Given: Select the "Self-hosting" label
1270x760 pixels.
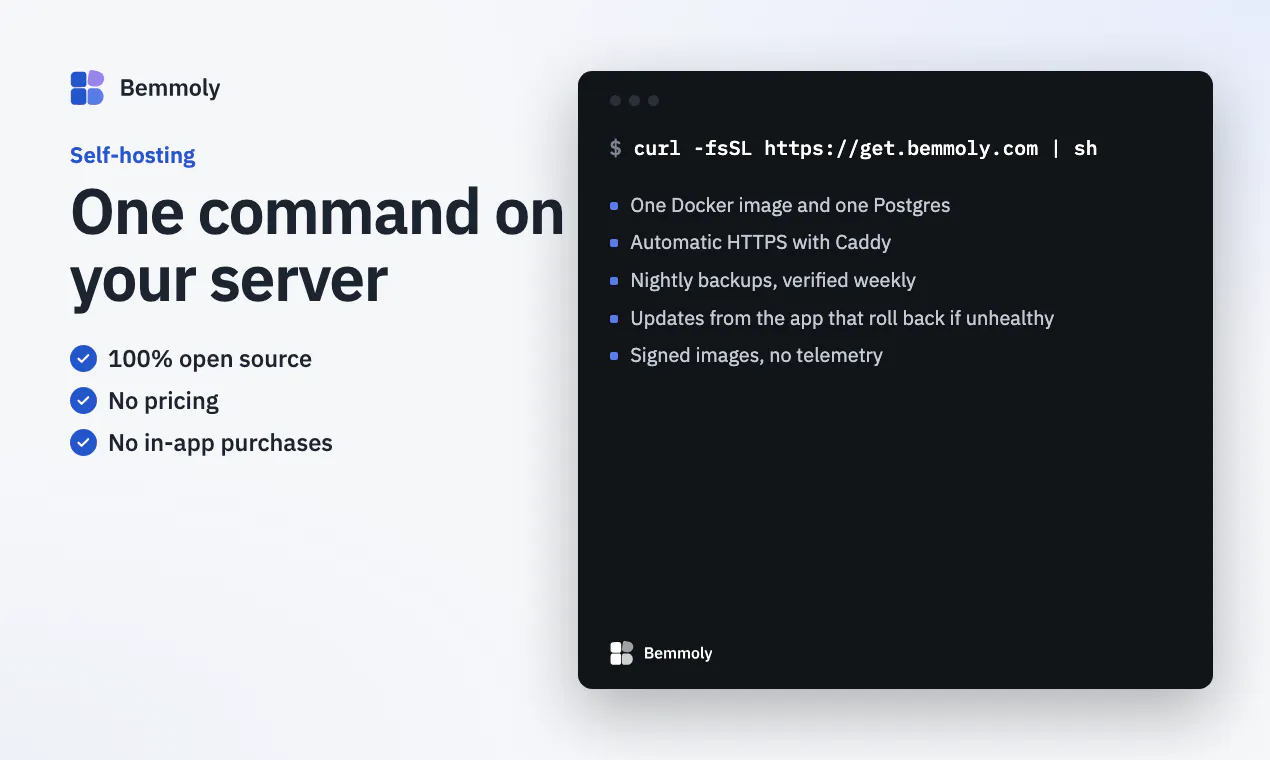Looking at the screenshot, I should [x=133, y=155].
